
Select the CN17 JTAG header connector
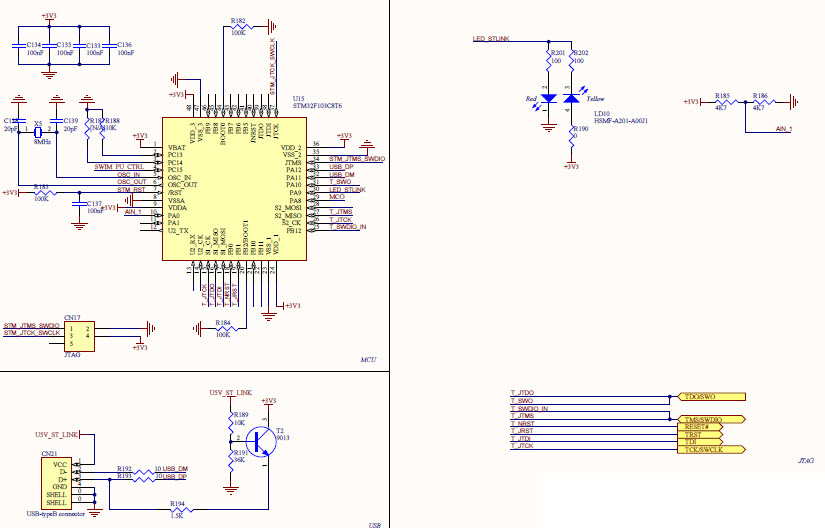pyautogui.click(x=76, y=333)
